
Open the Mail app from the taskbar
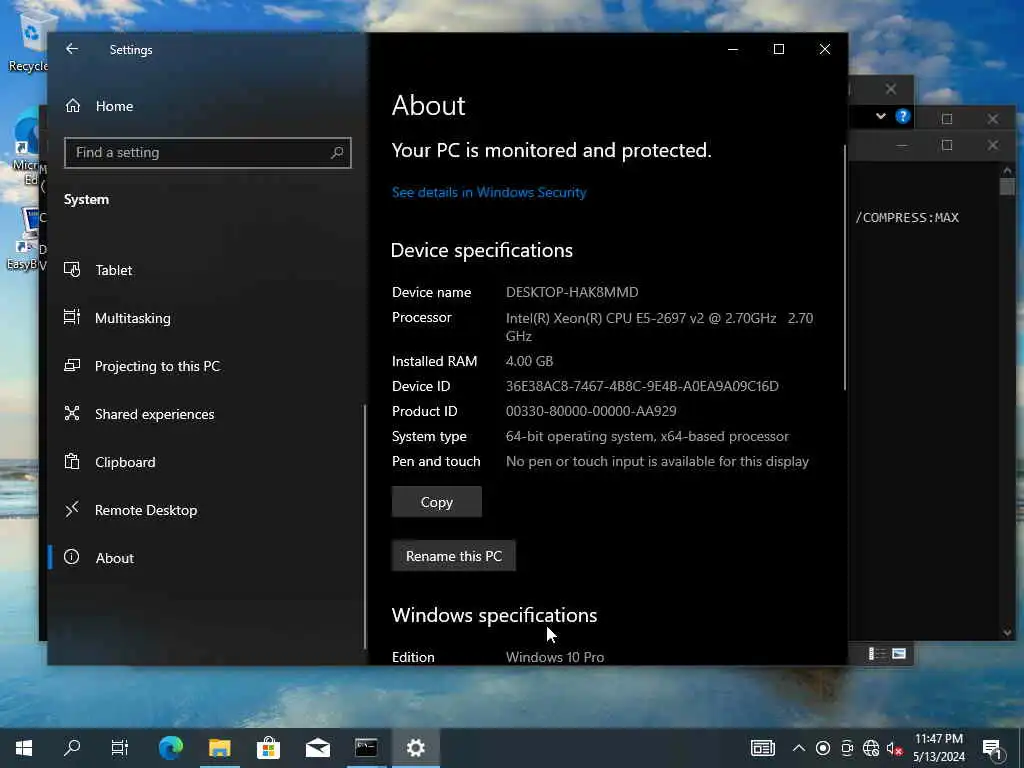(317, 748)
